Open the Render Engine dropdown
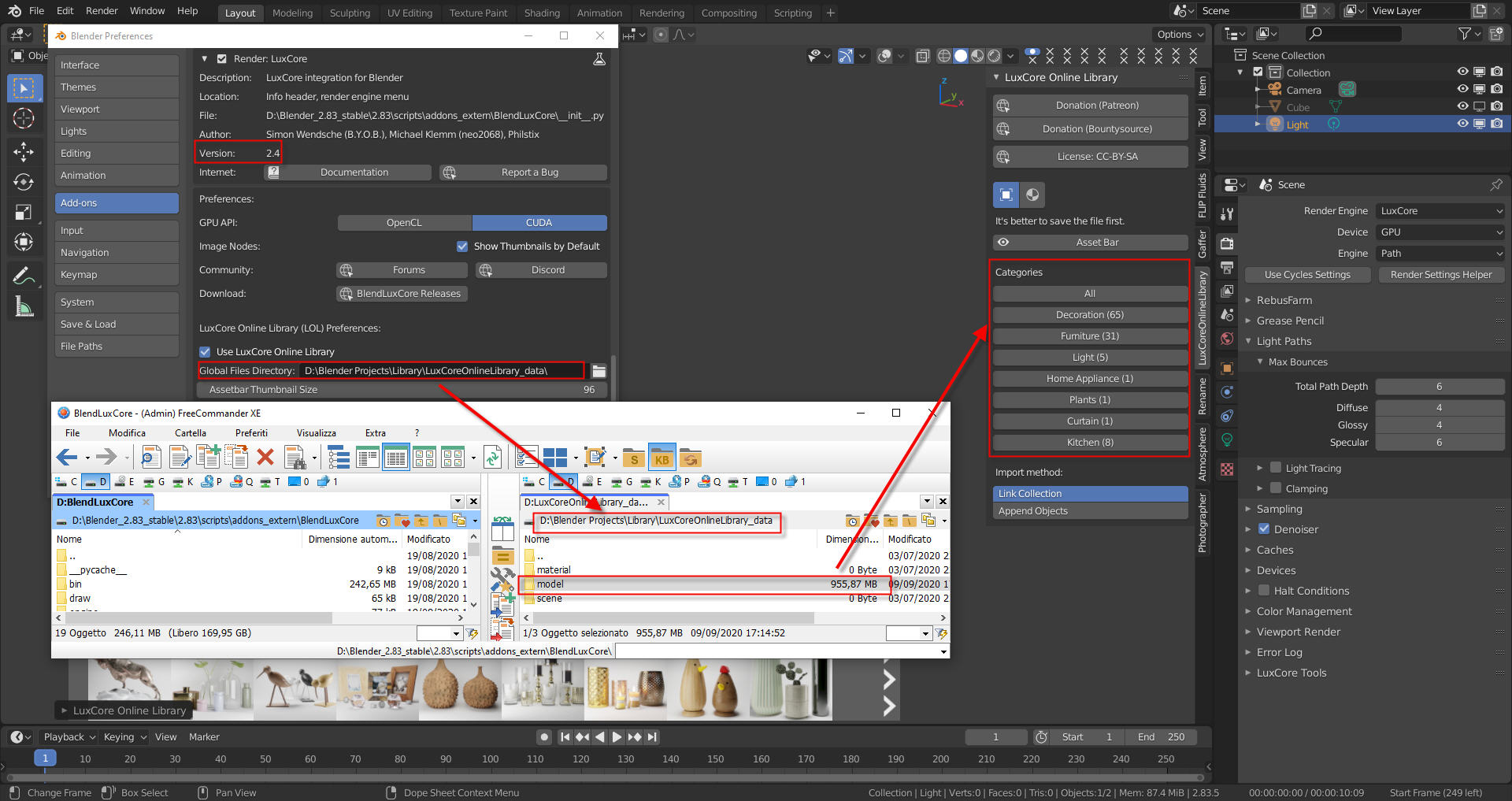Screen dimensions: 1512x801 click(1440, 211)
